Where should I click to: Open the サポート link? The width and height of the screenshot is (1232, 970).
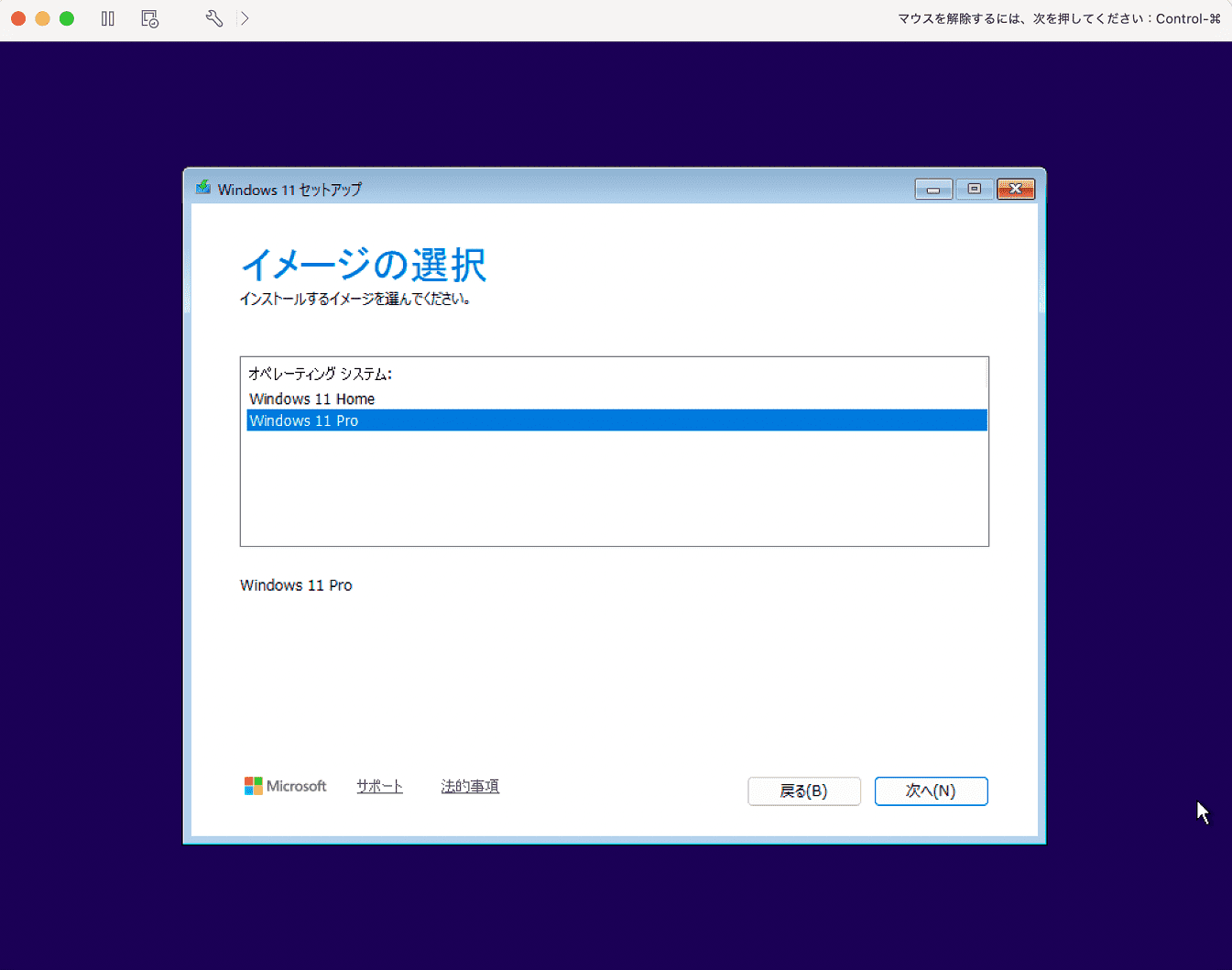click(379, 786)
